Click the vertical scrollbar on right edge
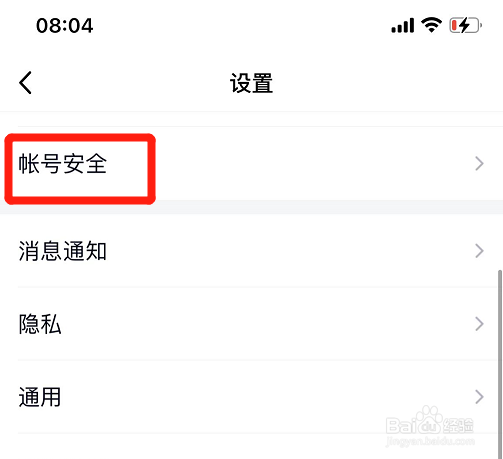The image size is (503, 459). coord(500,364)
